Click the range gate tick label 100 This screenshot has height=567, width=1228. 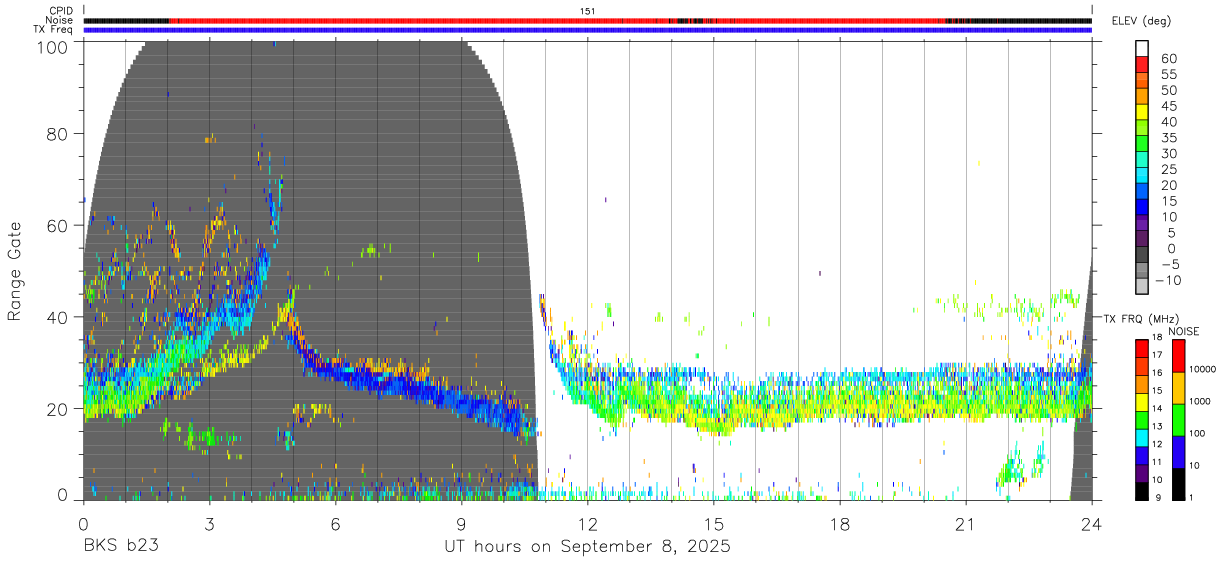[x=53, y=47]
